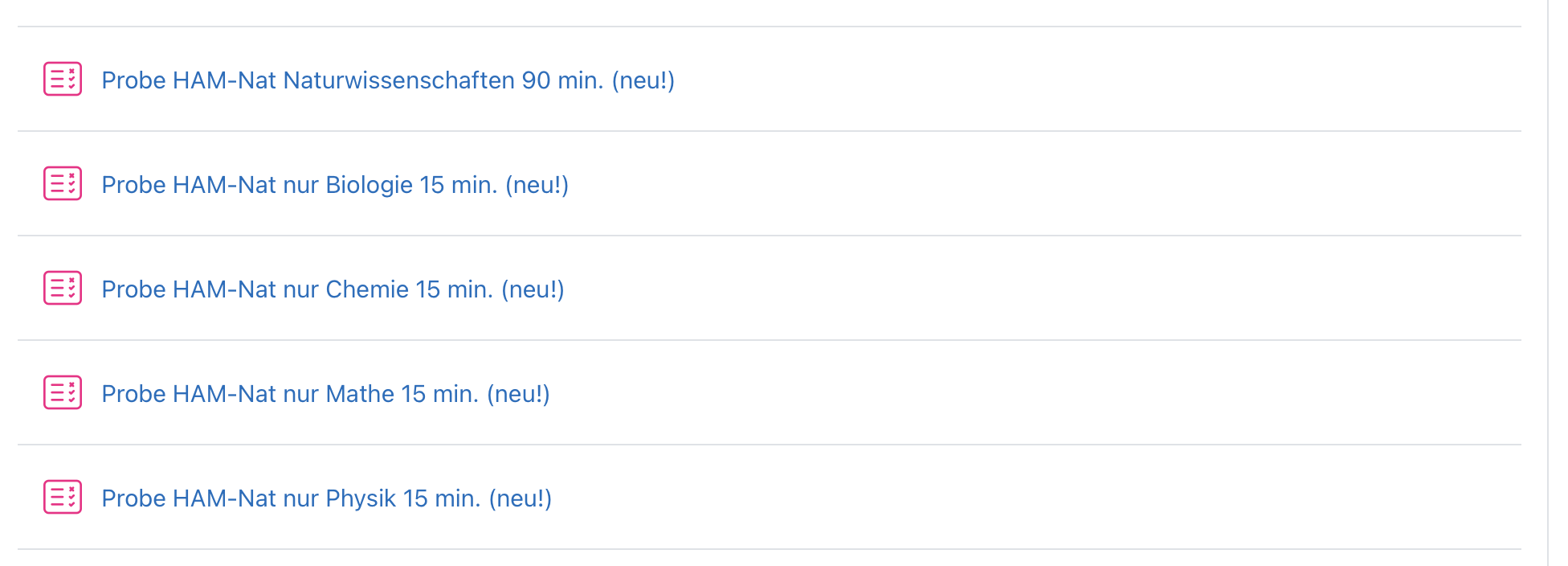Start Probe HAM-Nat nur Chemie 15 min.
1568x566 pixels.
point(333,289)
